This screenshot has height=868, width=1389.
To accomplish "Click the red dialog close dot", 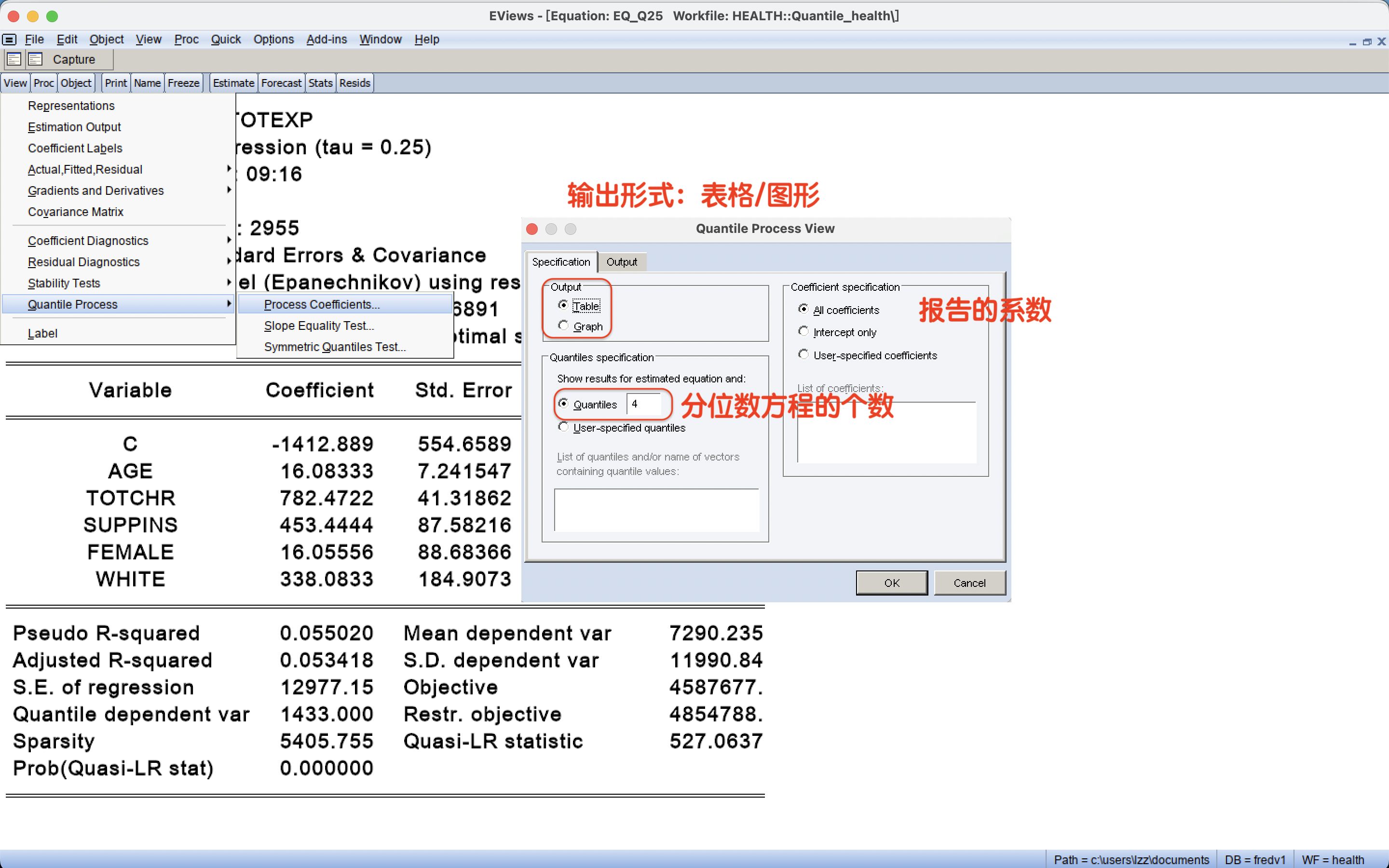I will point(531,229).
